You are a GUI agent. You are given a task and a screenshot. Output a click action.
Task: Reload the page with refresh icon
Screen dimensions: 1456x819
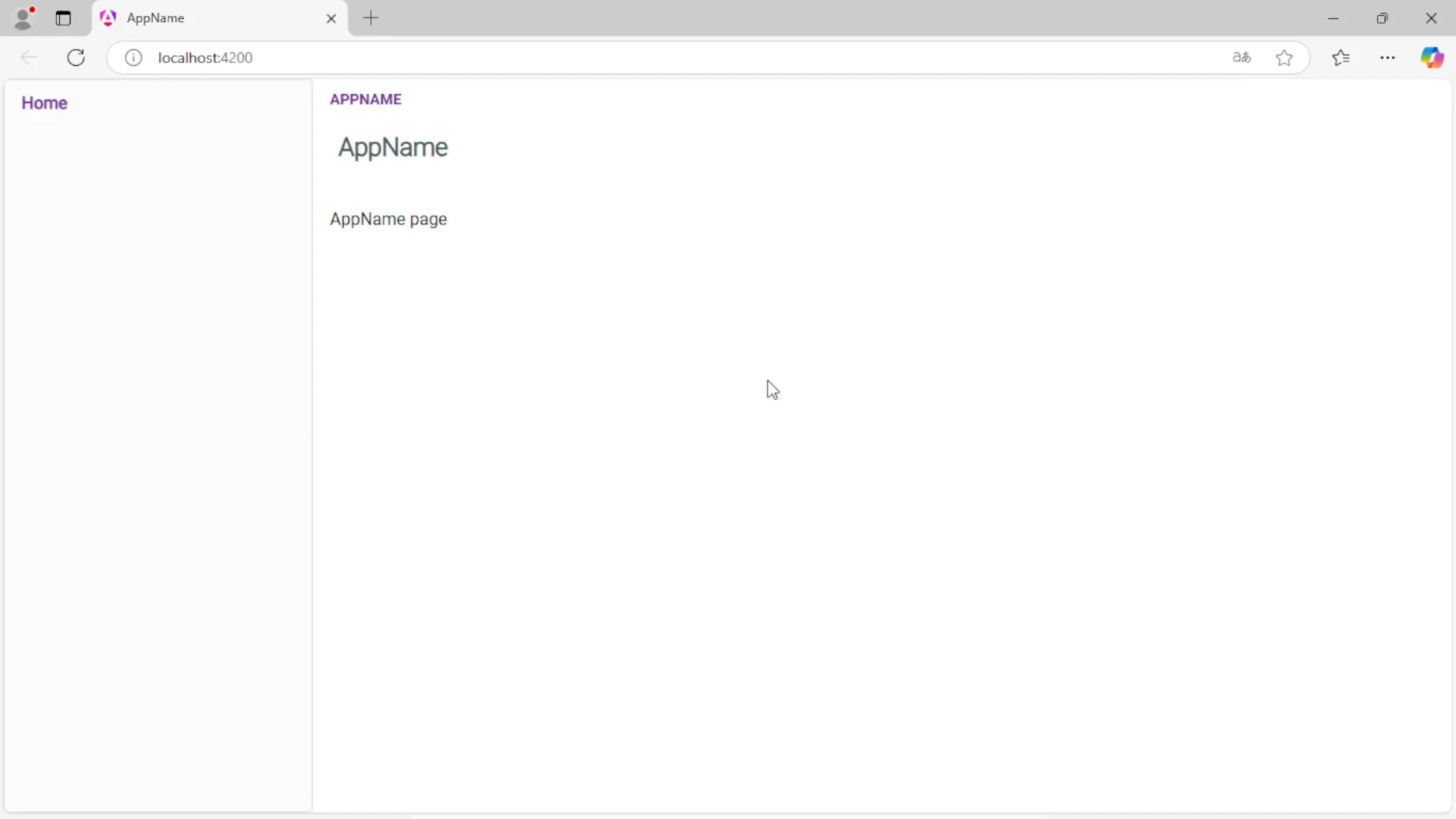point(76,58)
